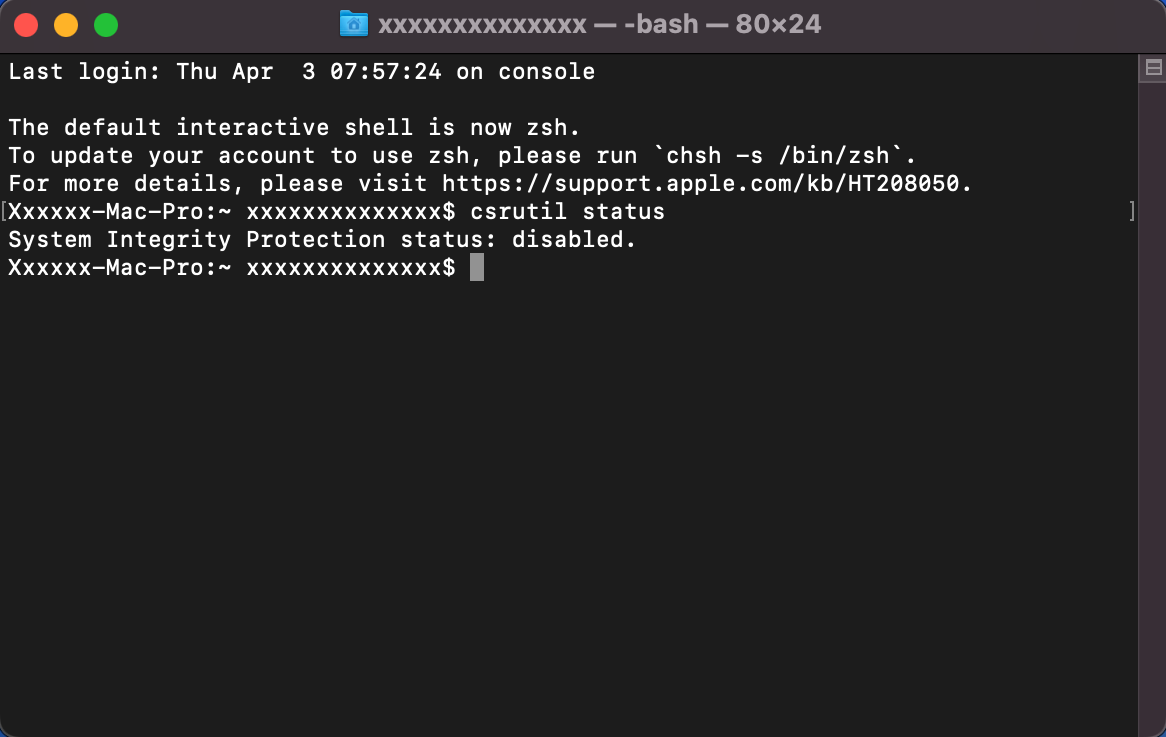Click the home folder proxy icon in title bar

pos(354,24)
